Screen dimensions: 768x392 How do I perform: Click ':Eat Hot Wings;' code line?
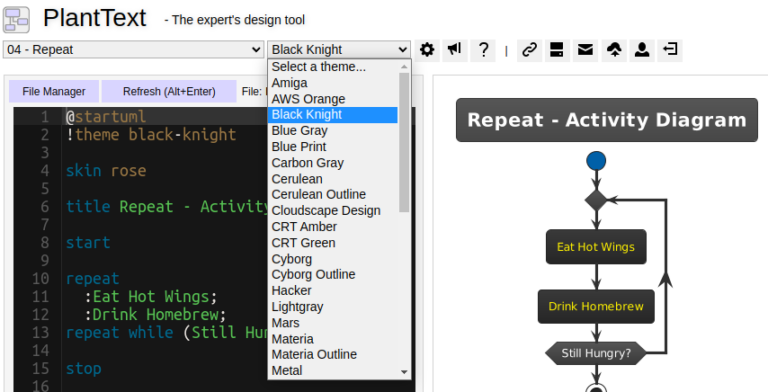[x=150, y=297]
